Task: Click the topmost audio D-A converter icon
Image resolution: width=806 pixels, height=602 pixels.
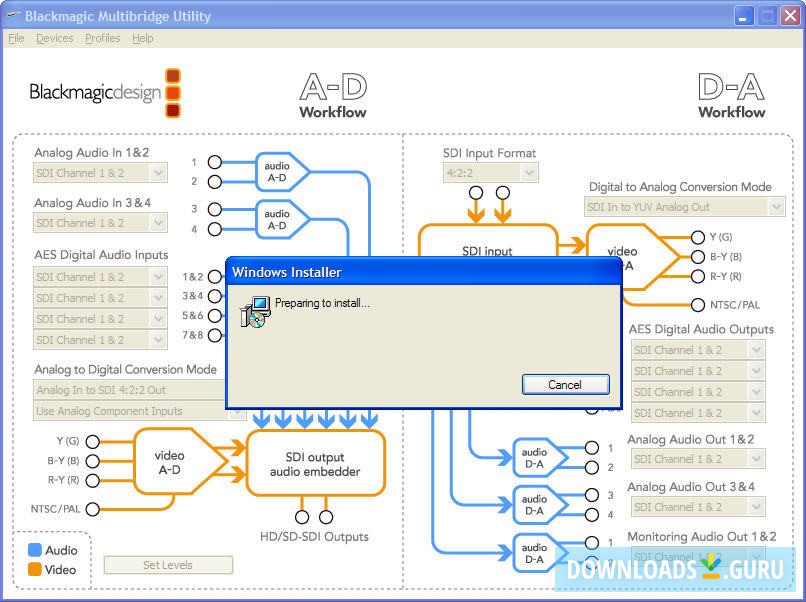Action: pos(536,455)
